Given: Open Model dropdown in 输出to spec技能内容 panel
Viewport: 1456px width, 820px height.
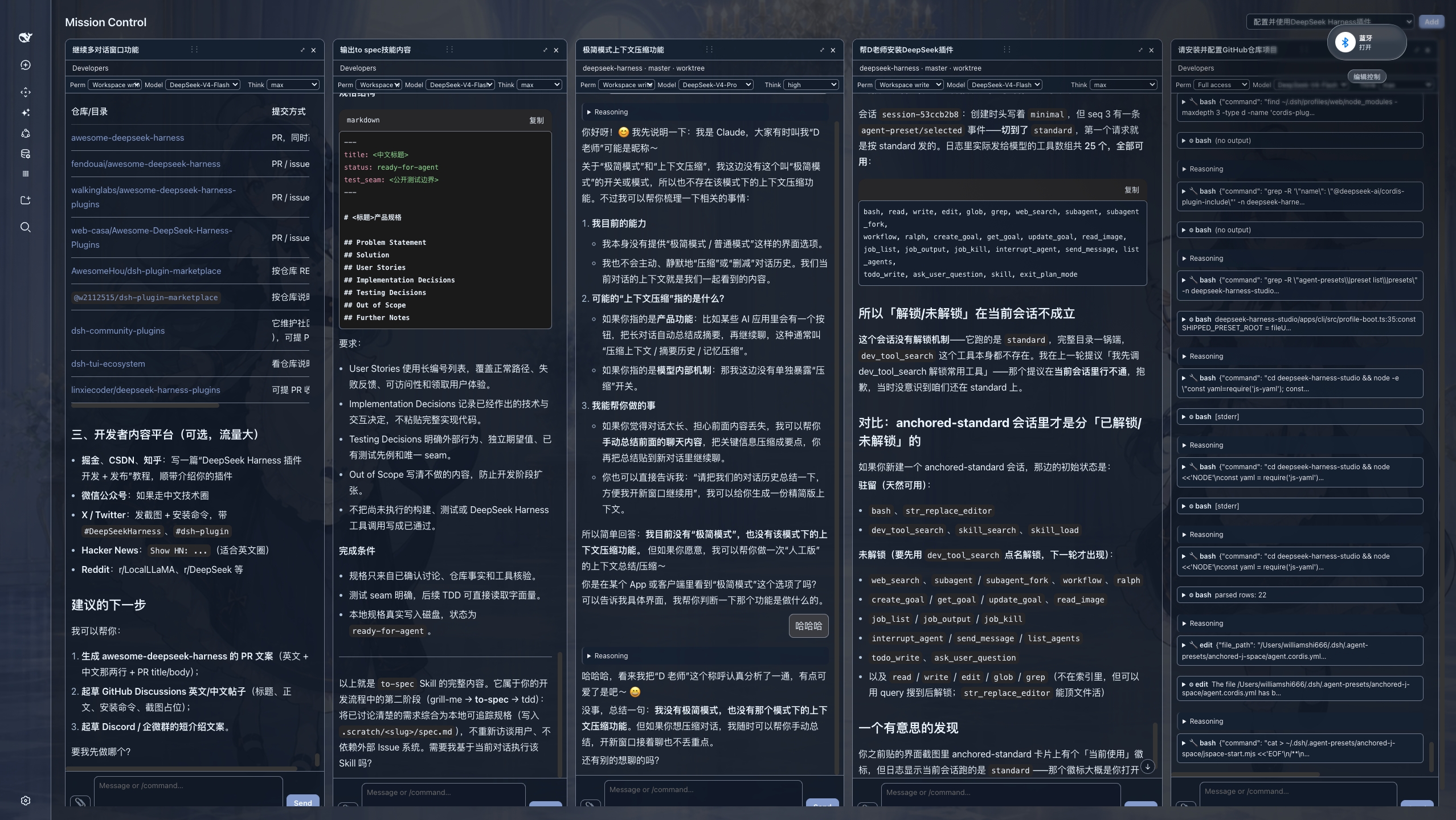Looking at the screenshot, I should [x=460, y=85].
